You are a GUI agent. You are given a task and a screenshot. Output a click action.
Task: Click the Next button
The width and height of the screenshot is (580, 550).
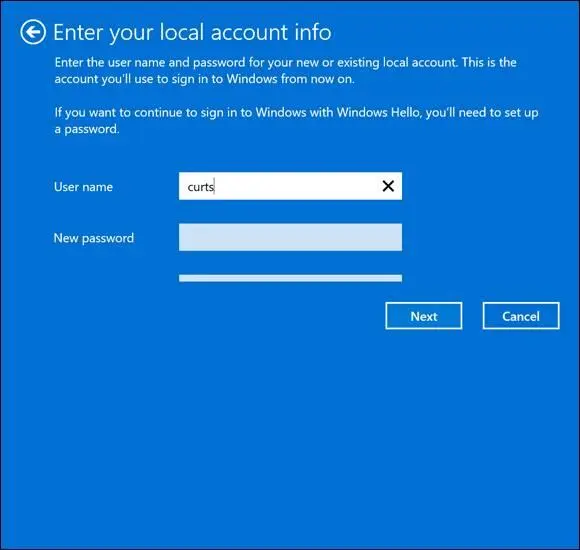[x=424, y=316]
